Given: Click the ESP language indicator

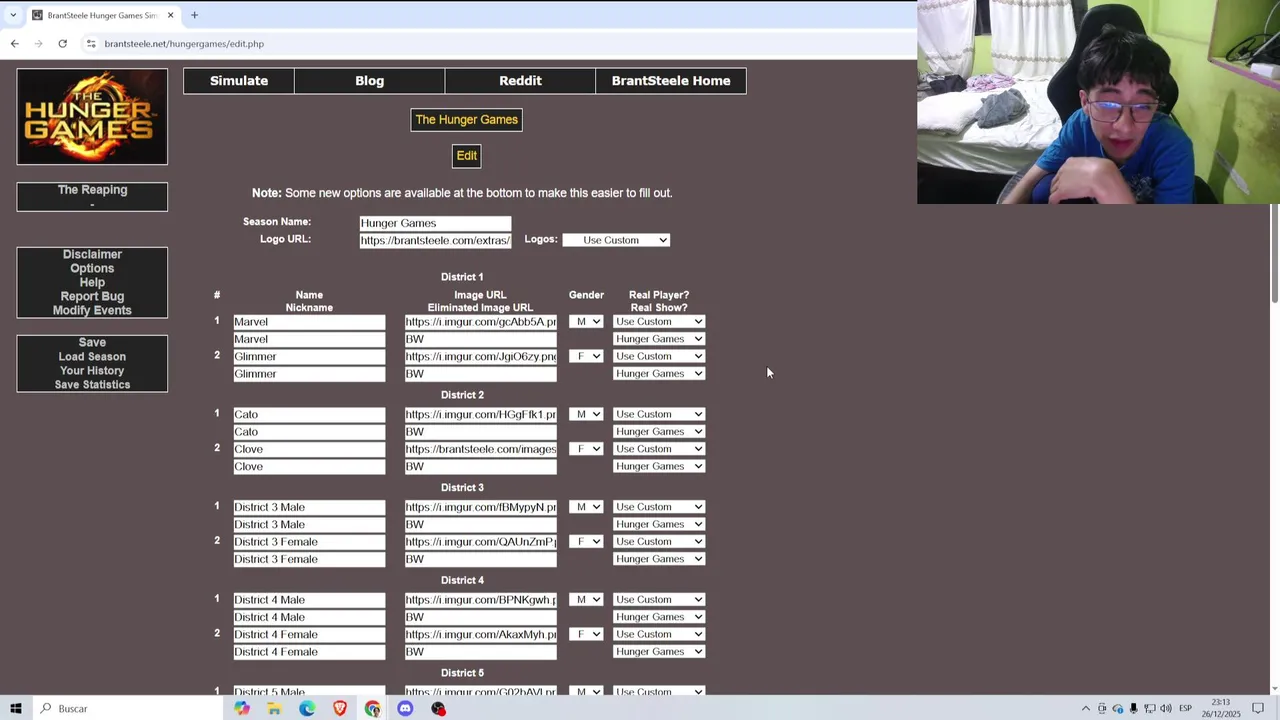Looking at the screenshot, I should [1185, 708].
